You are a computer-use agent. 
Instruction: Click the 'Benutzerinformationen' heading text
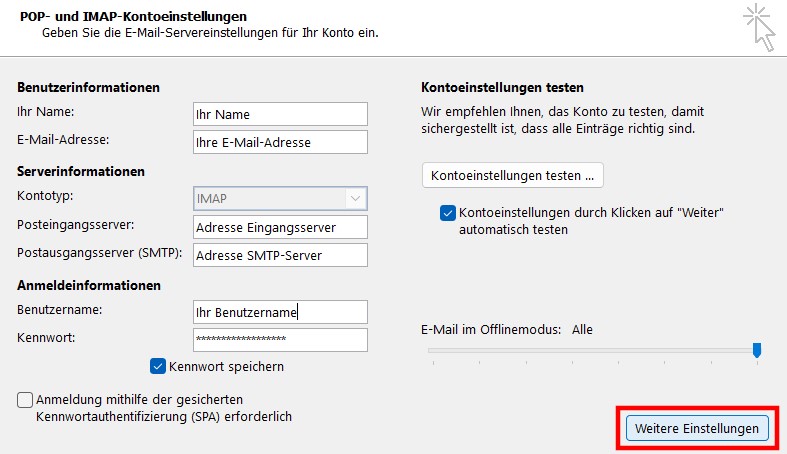point(88,87)
